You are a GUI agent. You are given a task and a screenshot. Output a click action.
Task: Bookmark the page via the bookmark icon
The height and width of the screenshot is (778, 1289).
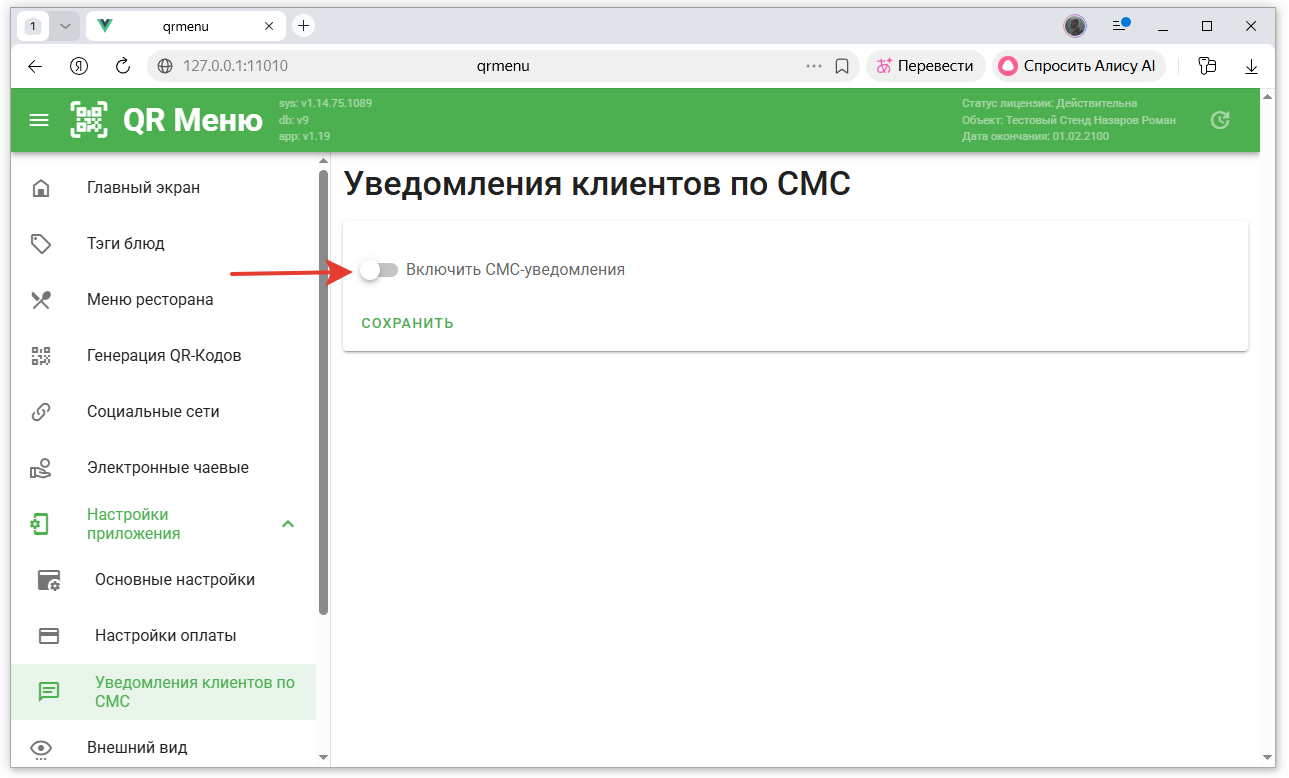(x=842, y=66)
